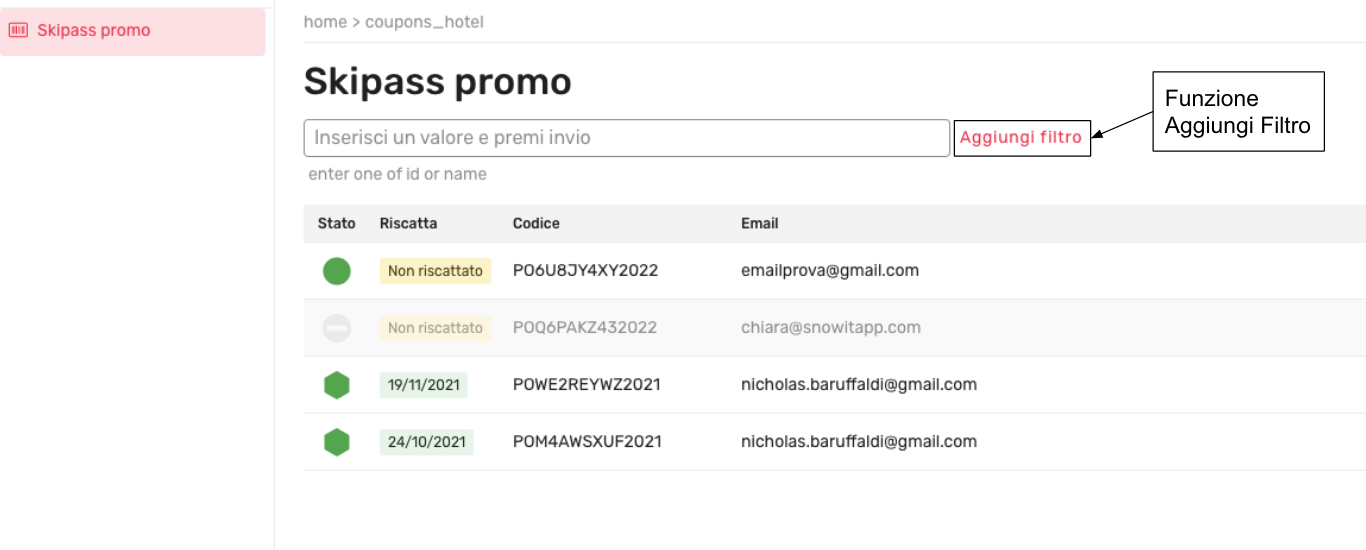Go to home in the breadcrumb
The height and width of the screenshot is (550, 1366).
[x=325, y=22]
